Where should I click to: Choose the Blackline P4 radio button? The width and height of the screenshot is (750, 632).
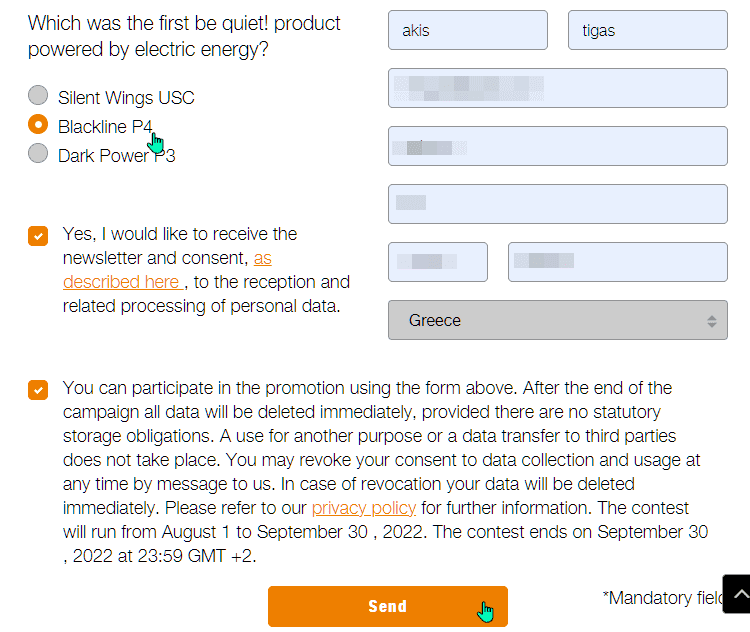[38, 124]
